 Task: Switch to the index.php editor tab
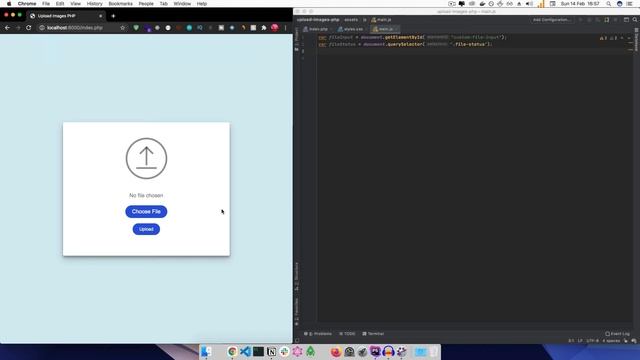coord(316,29)
